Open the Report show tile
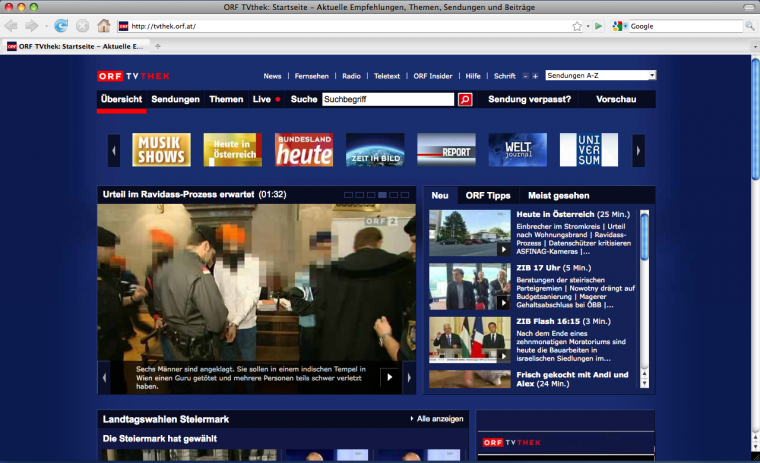This screenshot has height=463, width=760. point(446,150)
